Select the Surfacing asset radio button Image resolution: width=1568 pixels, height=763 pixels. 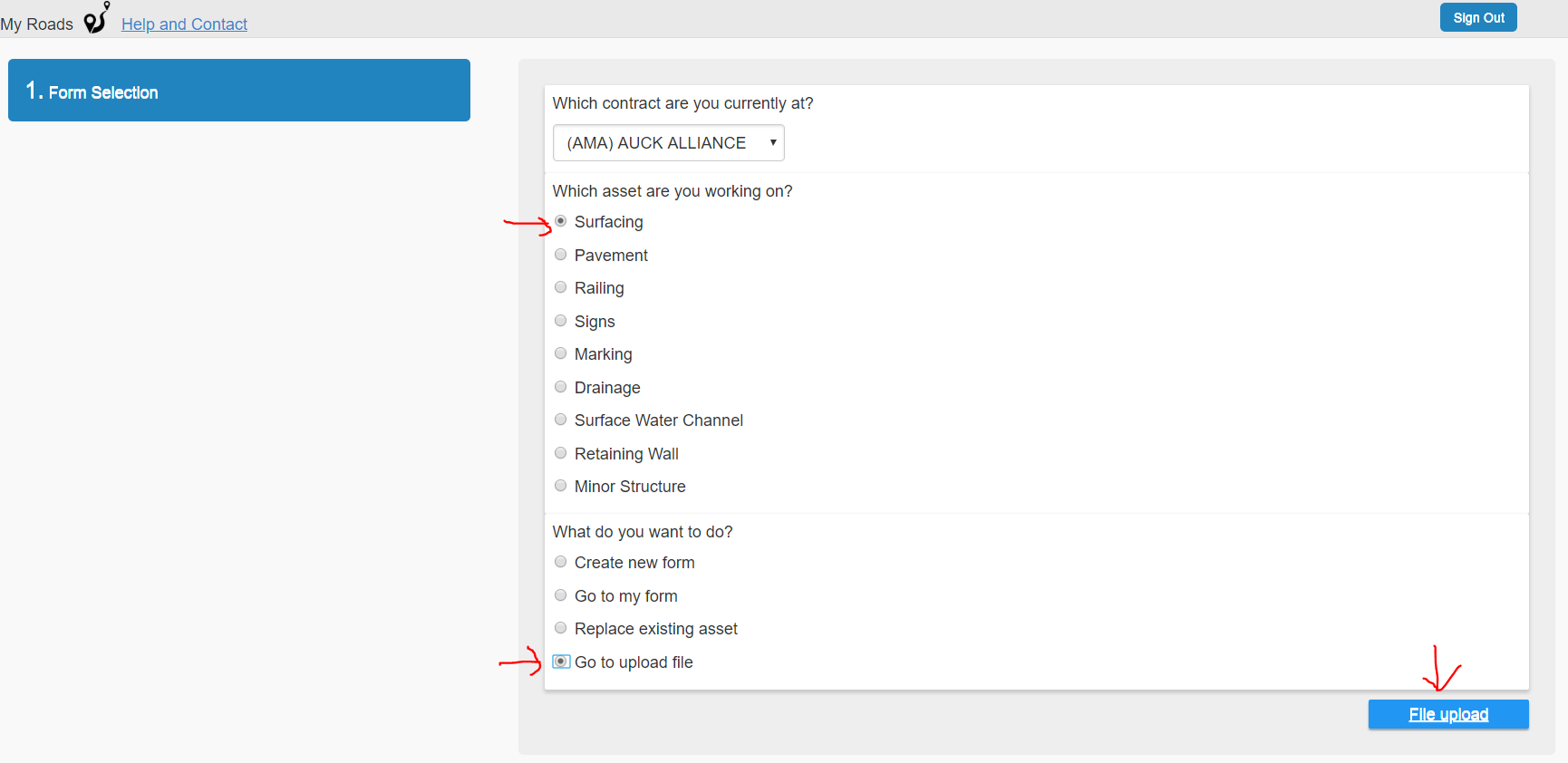[x=561, y=221]
